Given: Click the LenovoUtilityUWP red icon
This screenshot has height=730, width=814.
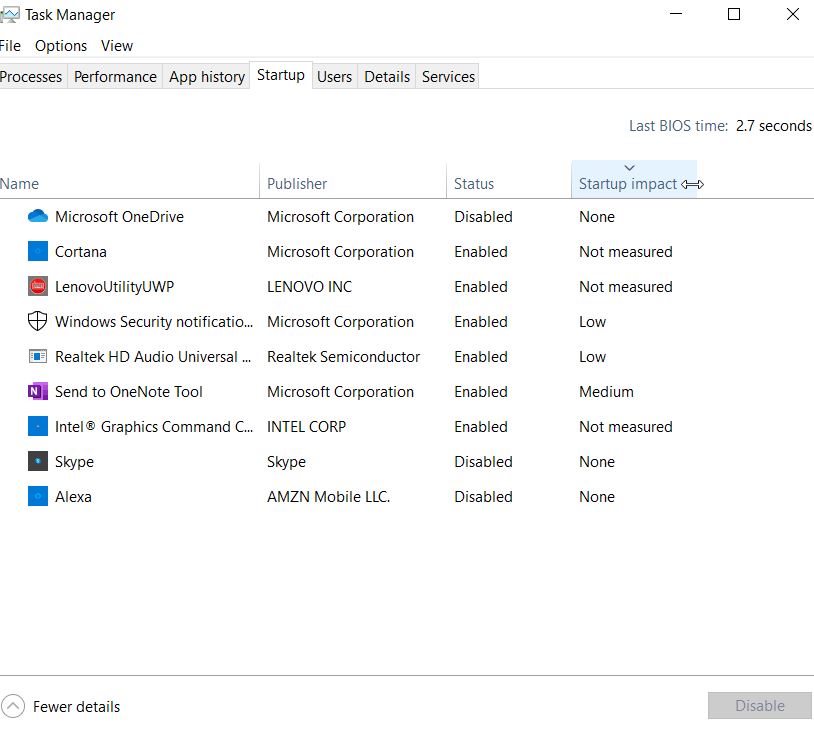Looking at the screenshot, I should (x=37, y=286).
